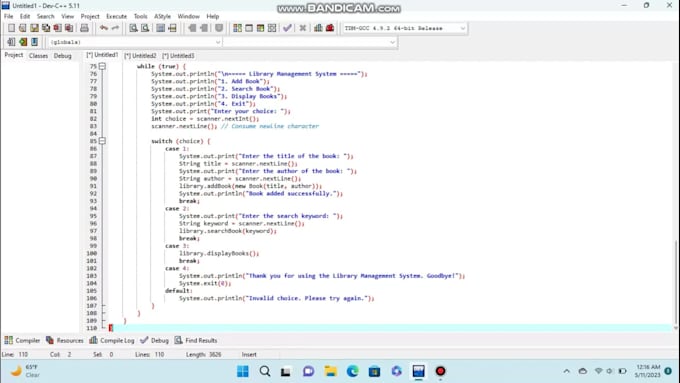Open the Resources bottom panel tab
Viewport: 680px width, 383px height.
(65, 340)
